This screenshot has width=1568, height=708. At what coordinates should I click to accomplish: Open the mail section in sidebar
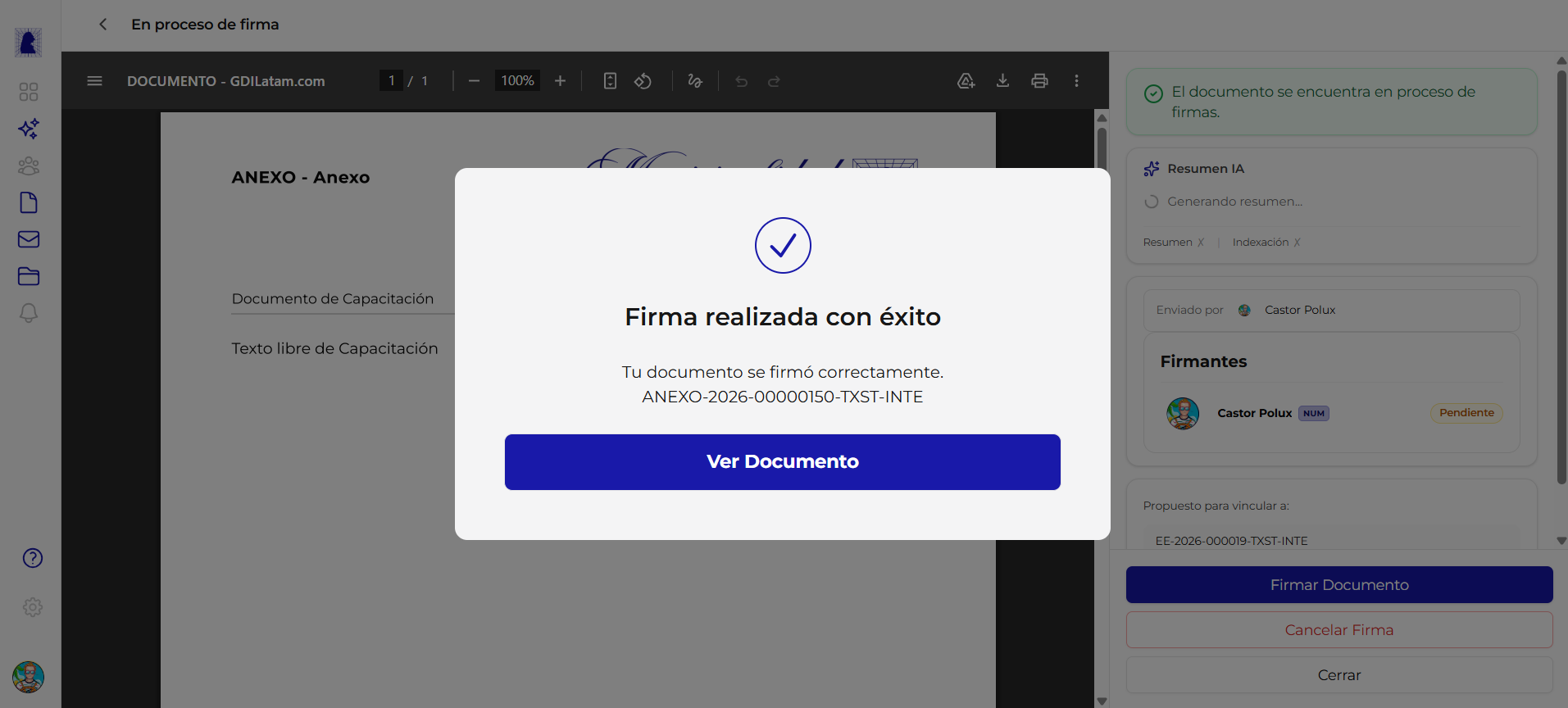coord(29,239)
